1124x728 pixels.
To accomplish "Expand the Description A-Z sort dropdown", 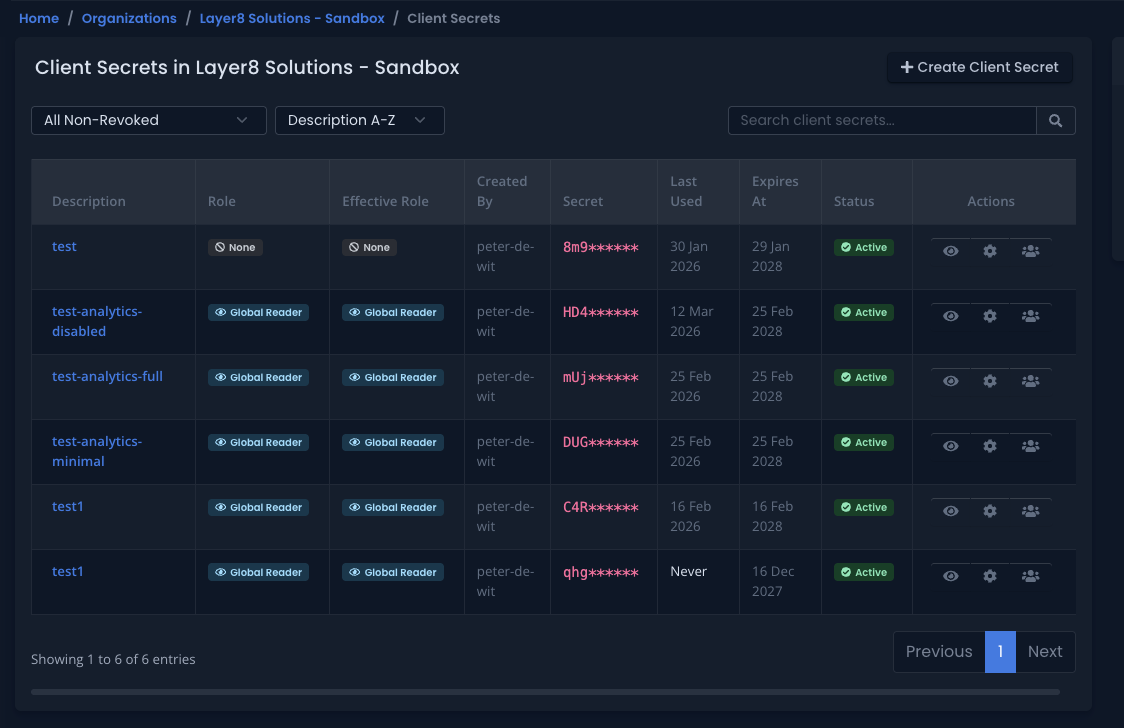I will (360, 120).
